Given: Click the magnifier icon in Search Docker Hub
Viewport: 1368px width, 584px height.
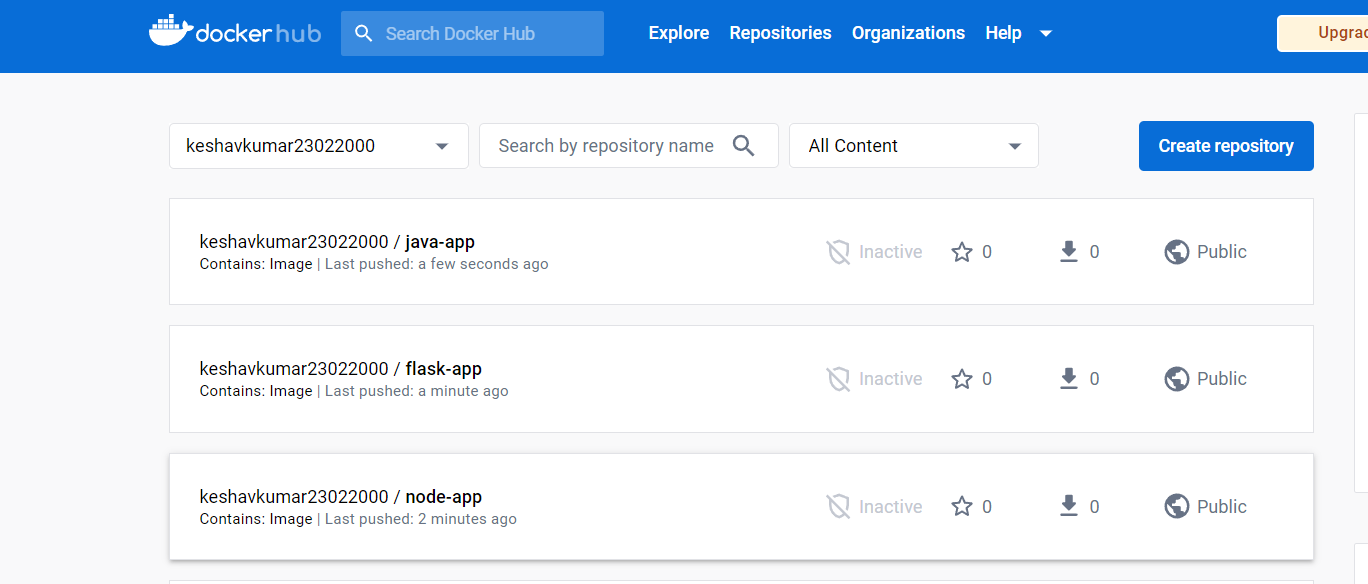Looking at the screenshot, I should (364, 33).
